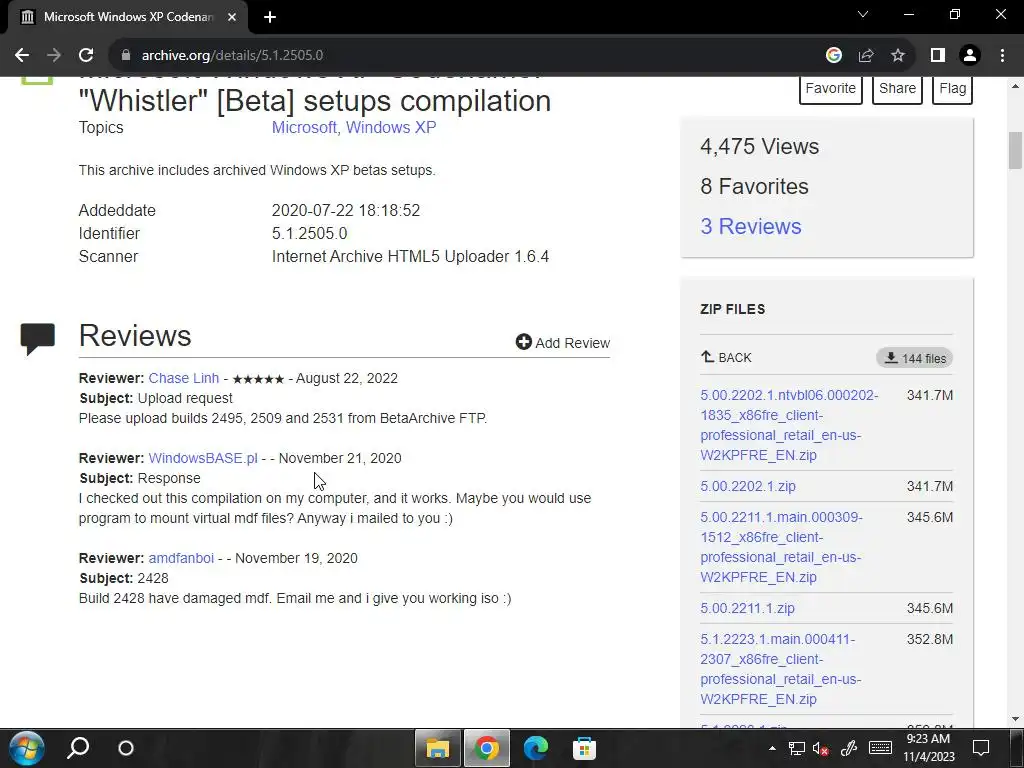Click the 8 Favorites text
Image resolution: width=1024 pixels, height=768 pixels.
pos(754,187)
